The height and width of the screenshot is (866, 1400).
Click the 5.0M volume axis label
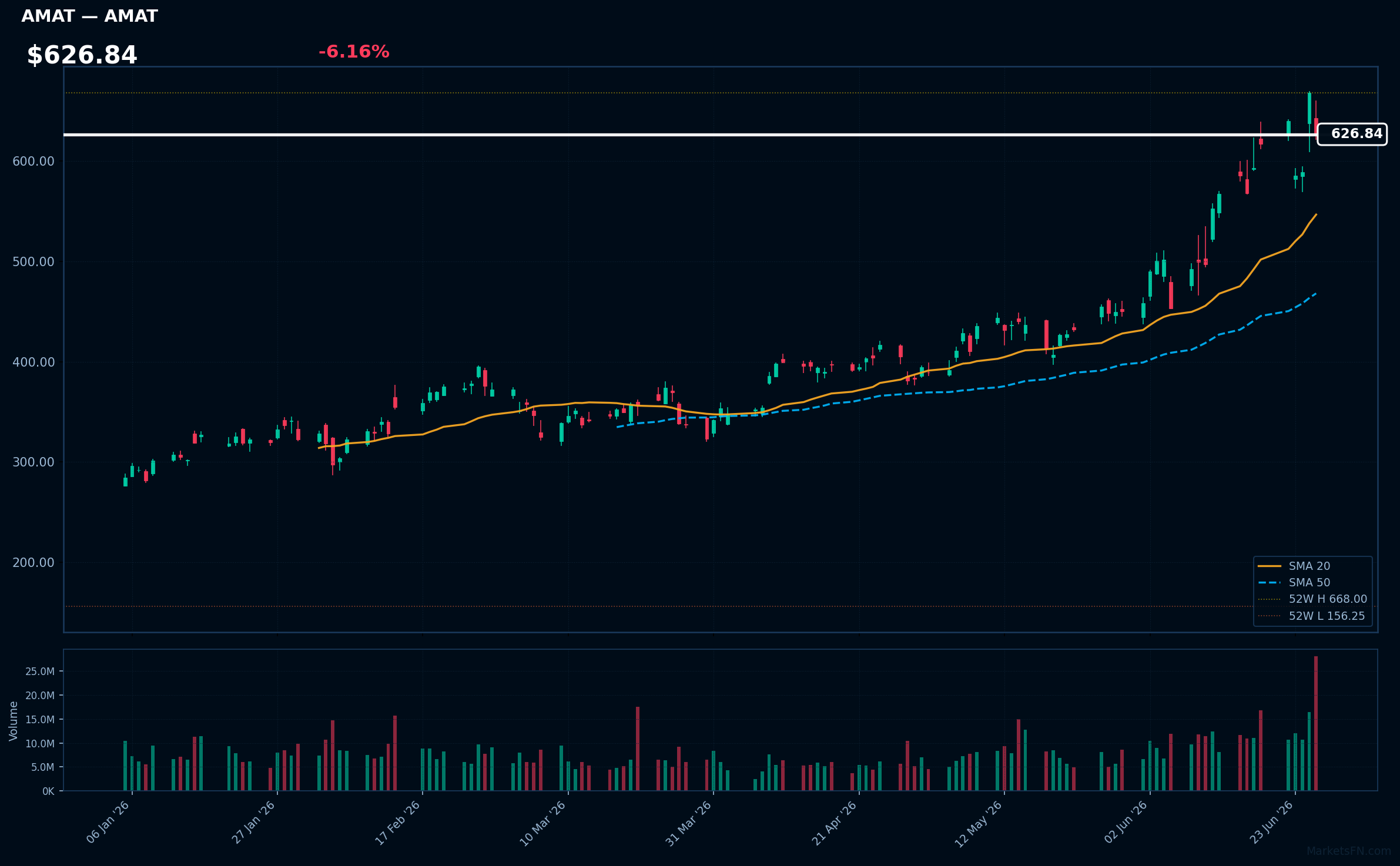pyautogui.click(x=43, y=767)
